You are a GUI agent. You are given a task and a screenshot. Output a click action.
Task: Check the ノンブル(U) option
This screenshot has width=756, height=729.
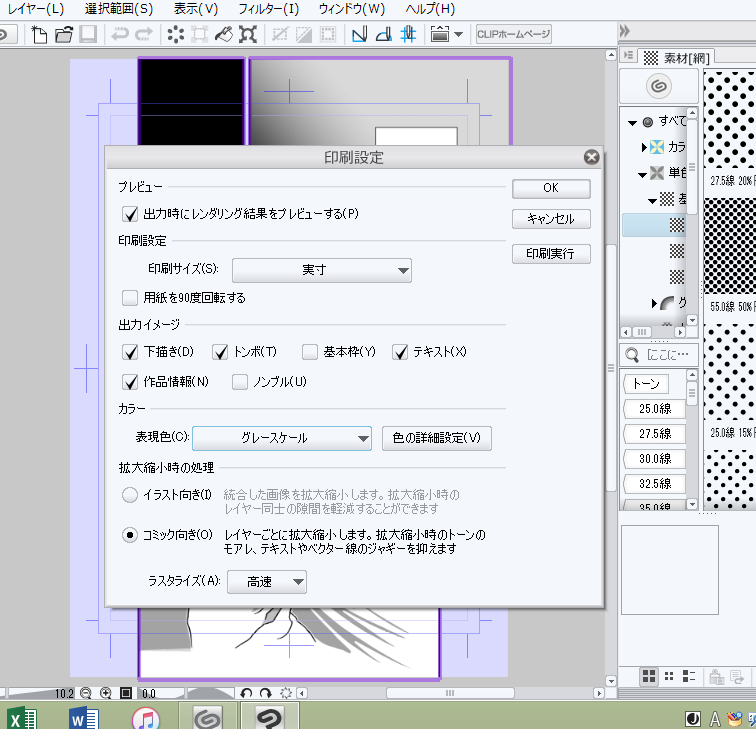(239, 381)
